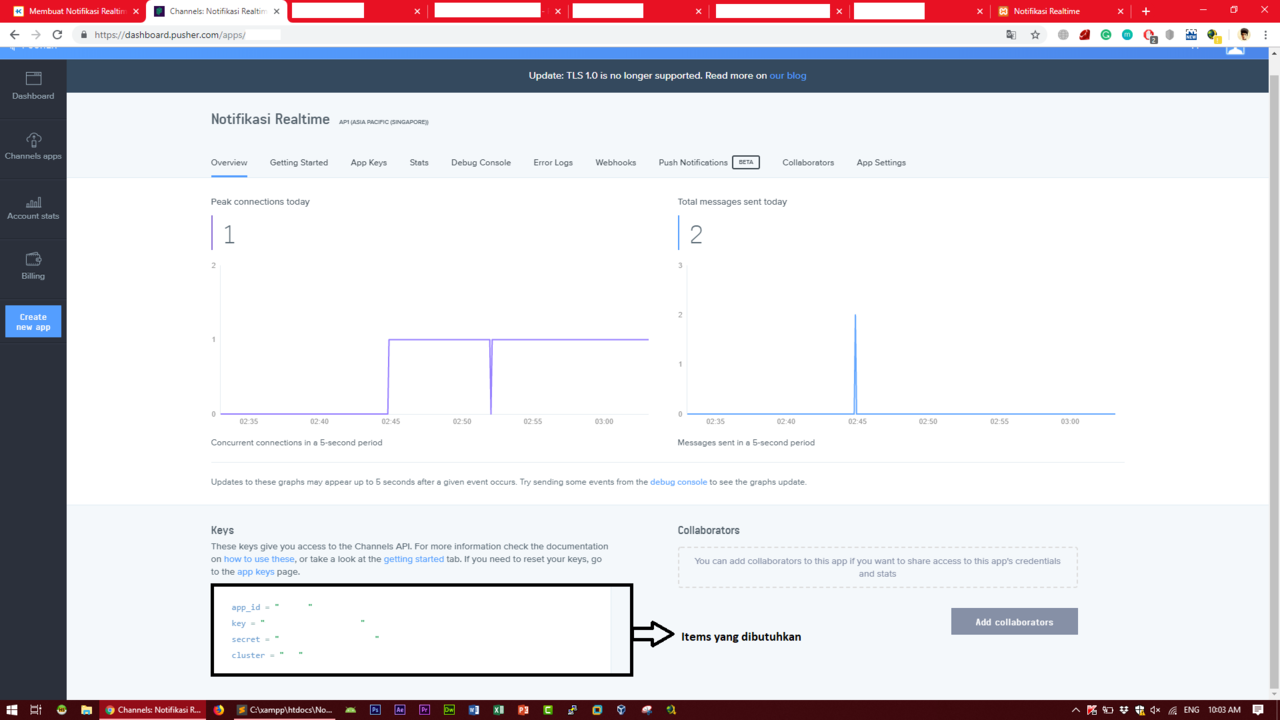Follow the 'our blog' link in banner

click(788, 75)
